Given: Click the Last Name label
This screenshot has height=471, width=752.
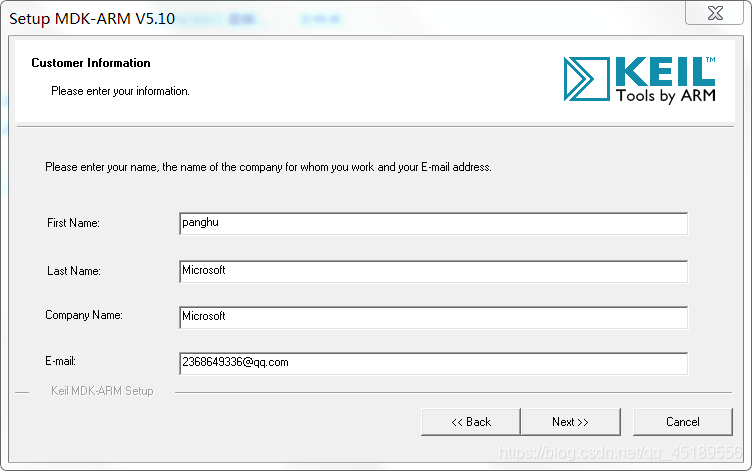Looking at the screenshot, I should point(74,271).
